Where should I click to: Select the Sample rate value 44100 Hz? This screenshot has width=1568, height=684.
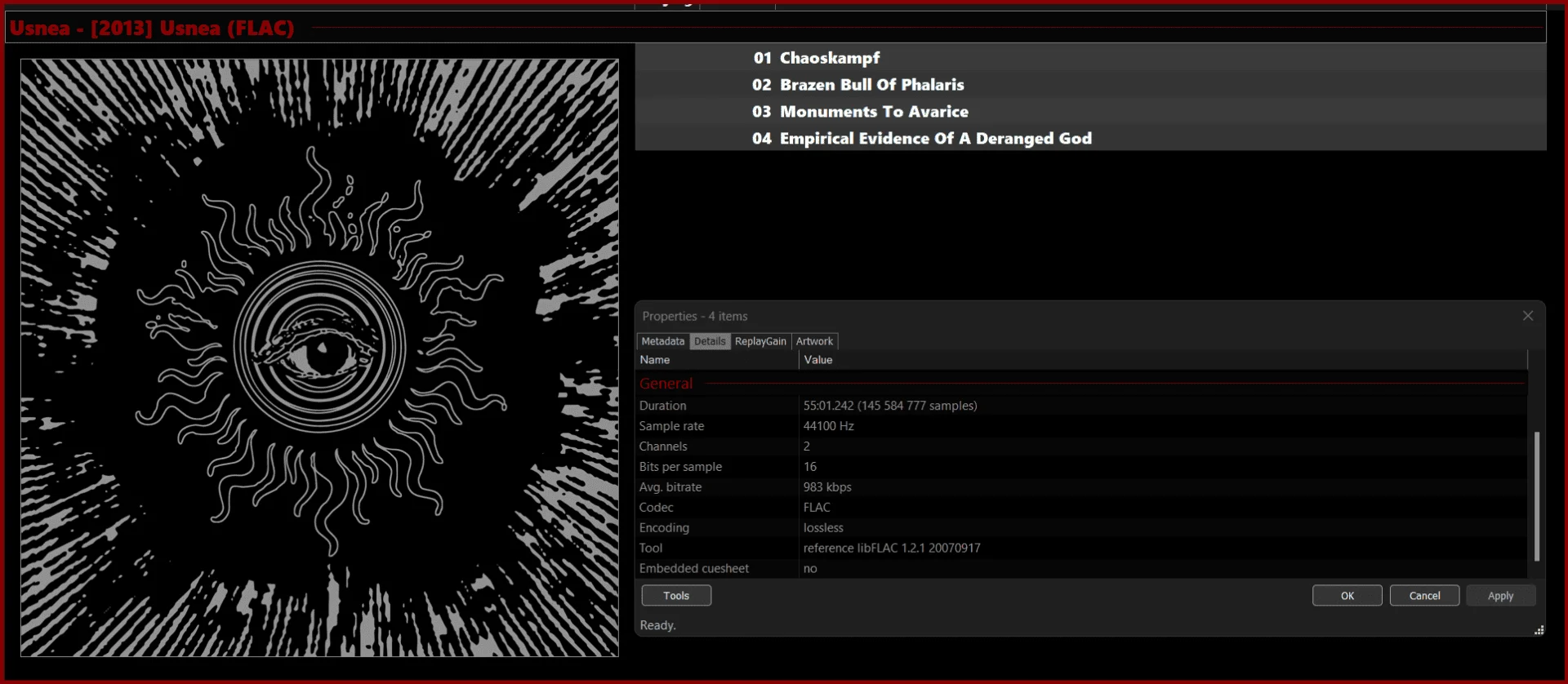click(x=828, y=426)
